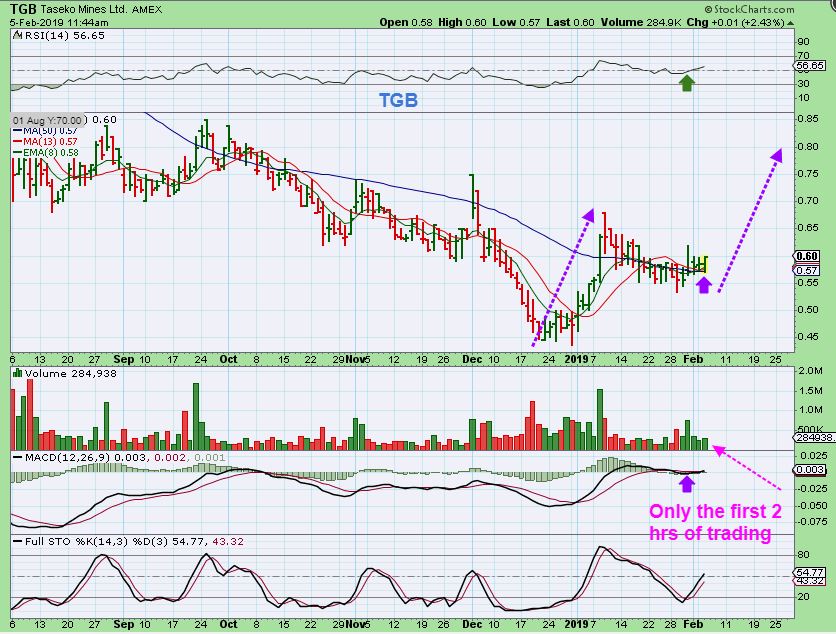Click the 0.57 moving average tag on price axis
The height and width of the screenshot is (634, 836).
(807, 270)
